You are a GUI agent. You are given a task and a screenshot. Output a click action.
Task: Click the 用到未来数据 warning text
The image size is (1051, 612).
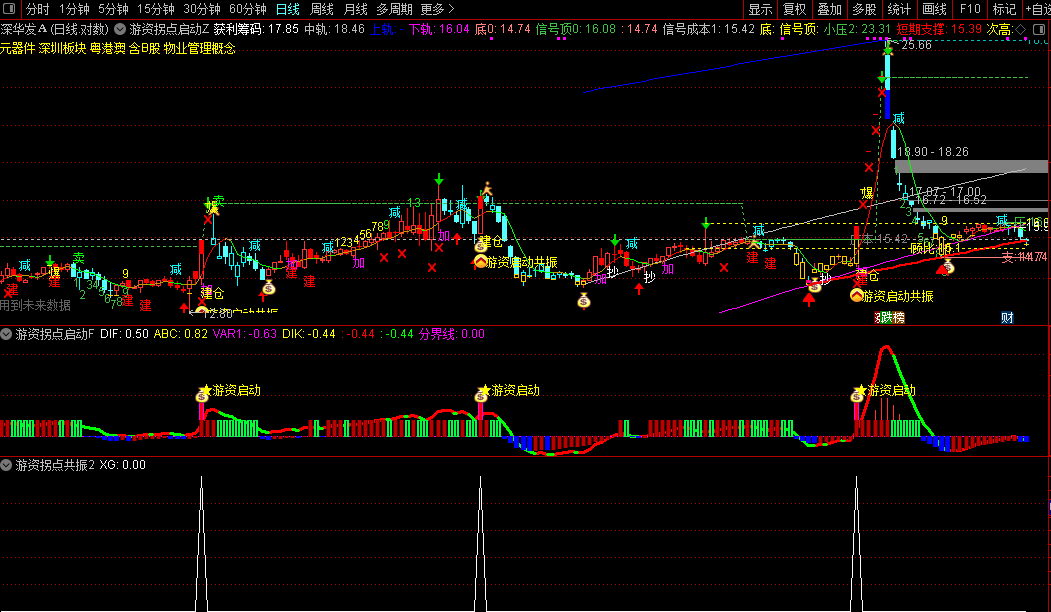click(36, 306)
